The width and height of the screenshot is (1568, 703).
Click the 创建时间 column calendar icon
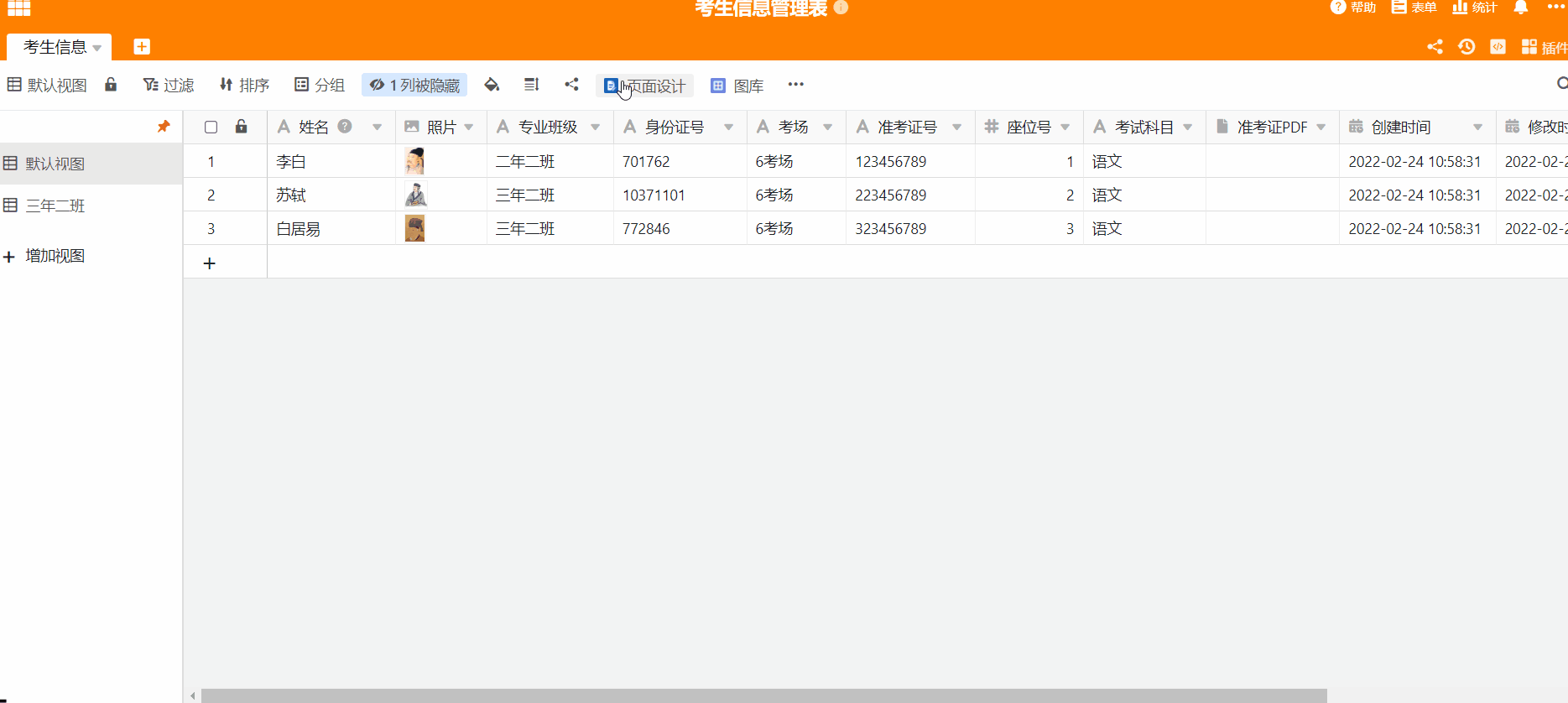pyautogui.click(x=1356, y=127)
